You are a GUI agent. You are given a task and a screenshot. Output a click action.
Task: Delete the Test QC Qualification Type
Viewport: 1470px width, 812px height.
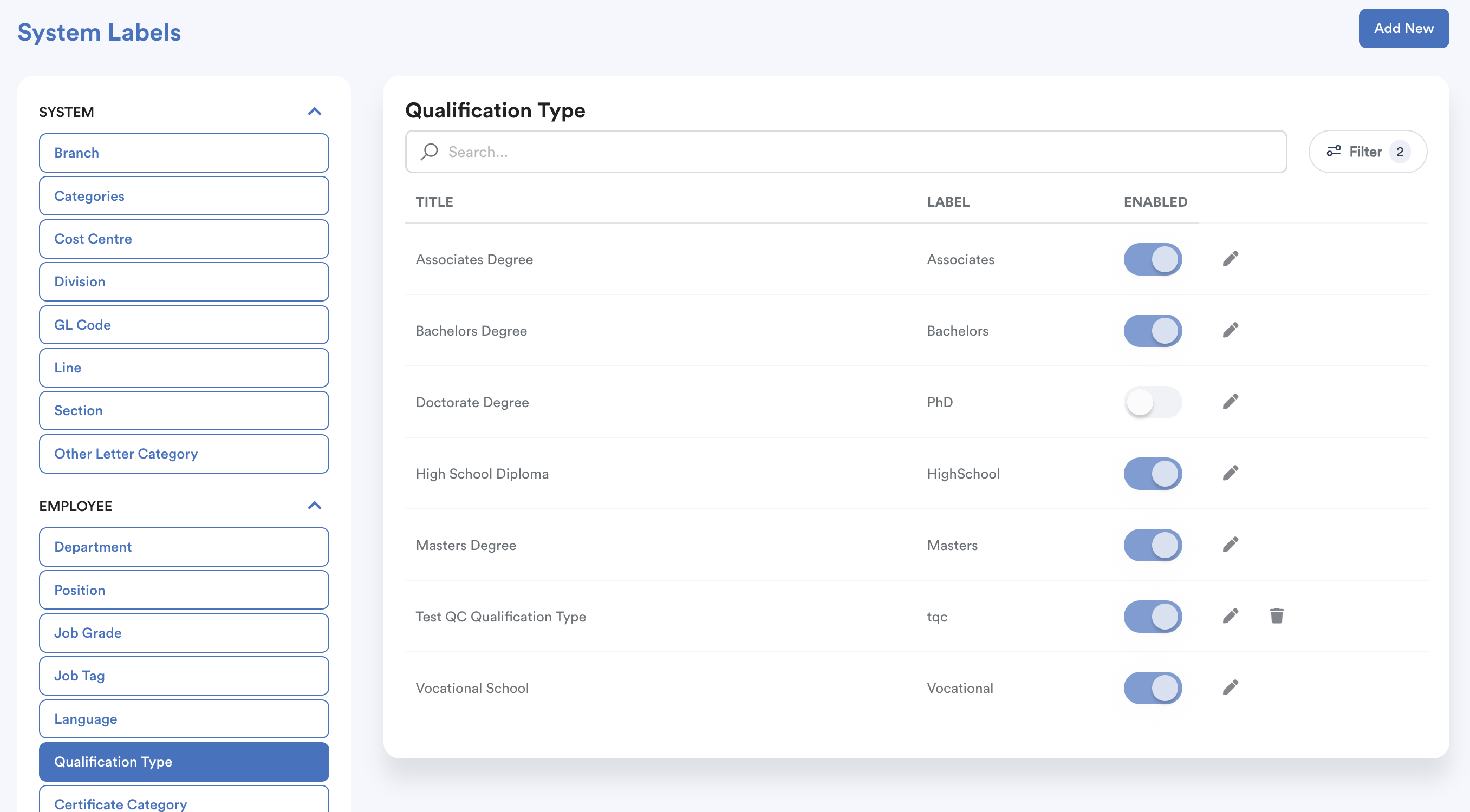(1277, 616)
